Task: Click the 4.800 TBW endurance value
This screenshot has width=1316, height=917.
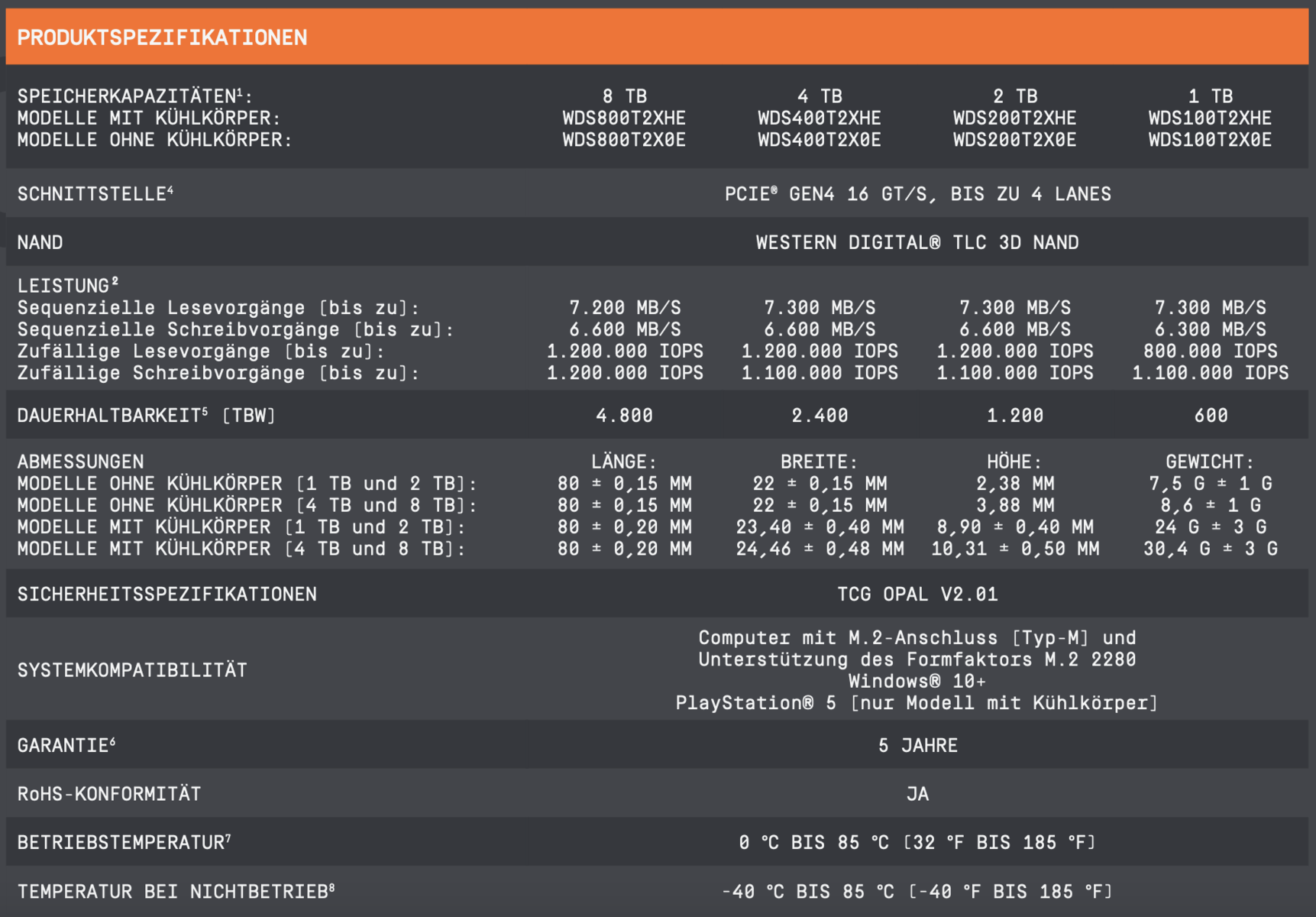Action: tap(624, 416)
